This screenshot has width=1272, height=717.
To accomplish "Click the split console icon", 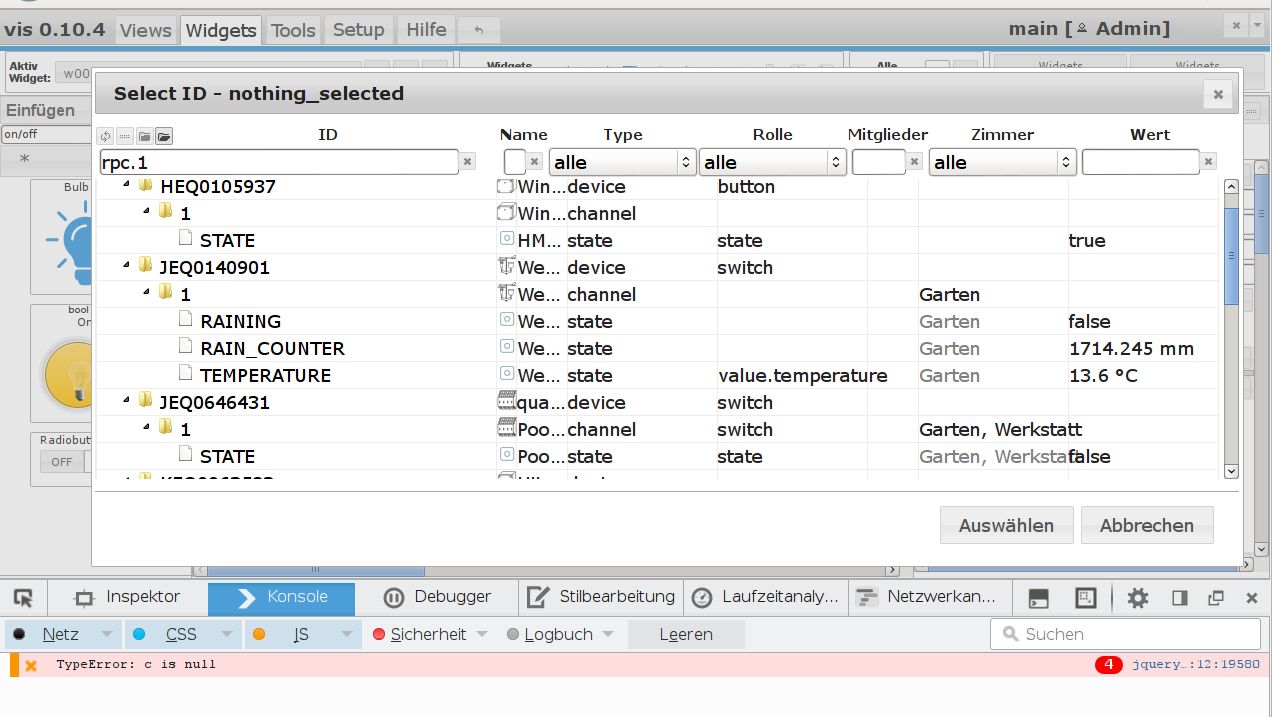I will coord(1039,598).
